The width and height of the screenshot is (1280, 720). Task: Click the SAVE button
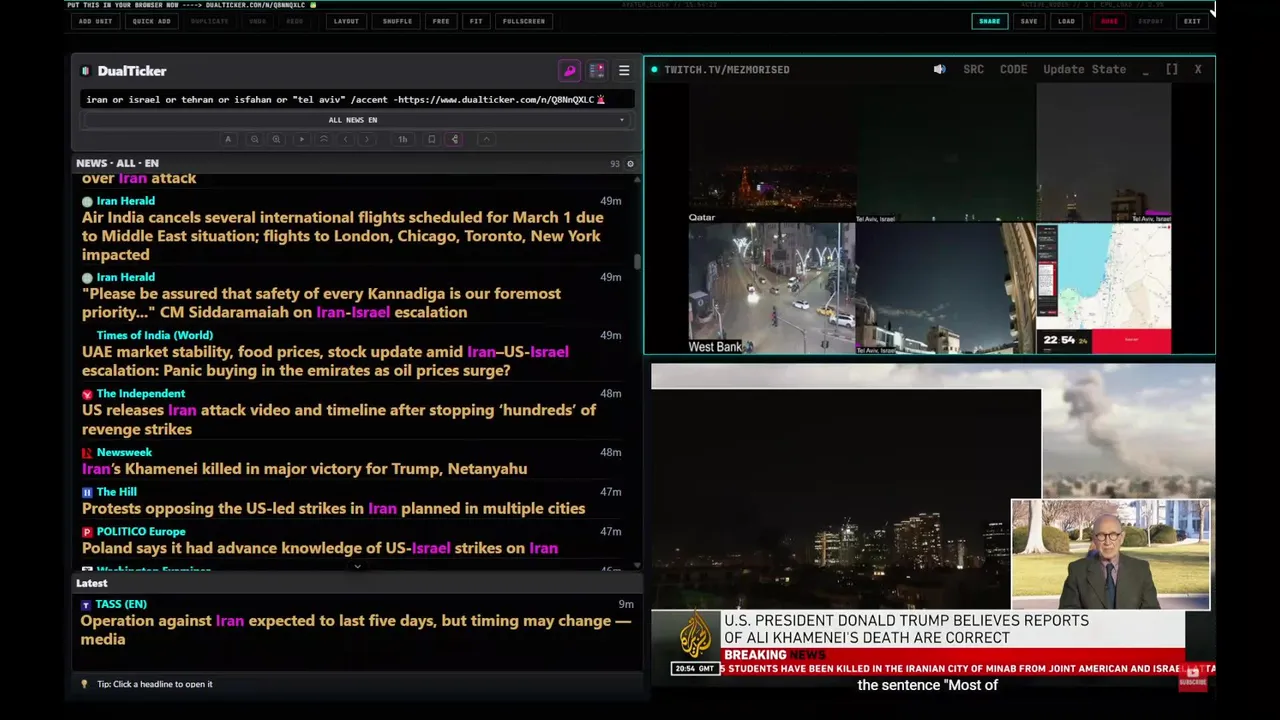point(1029,21)
